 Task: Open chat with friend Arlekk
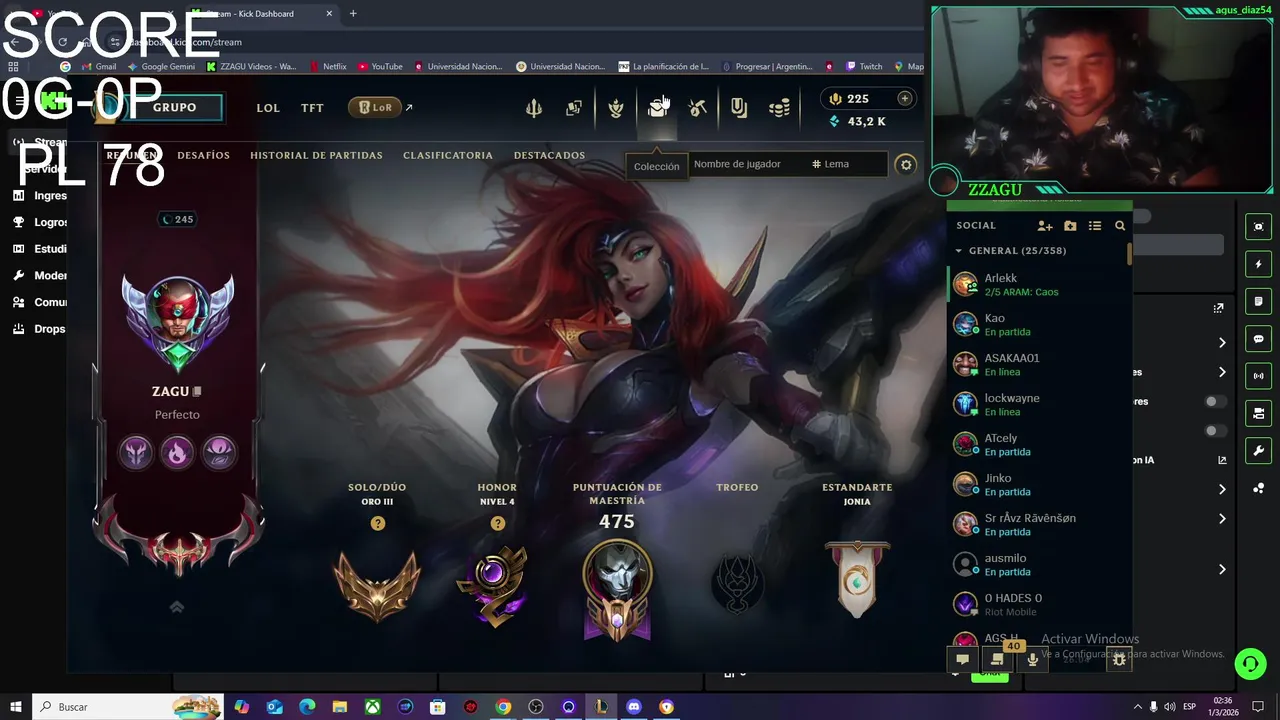coord(1038,285)
